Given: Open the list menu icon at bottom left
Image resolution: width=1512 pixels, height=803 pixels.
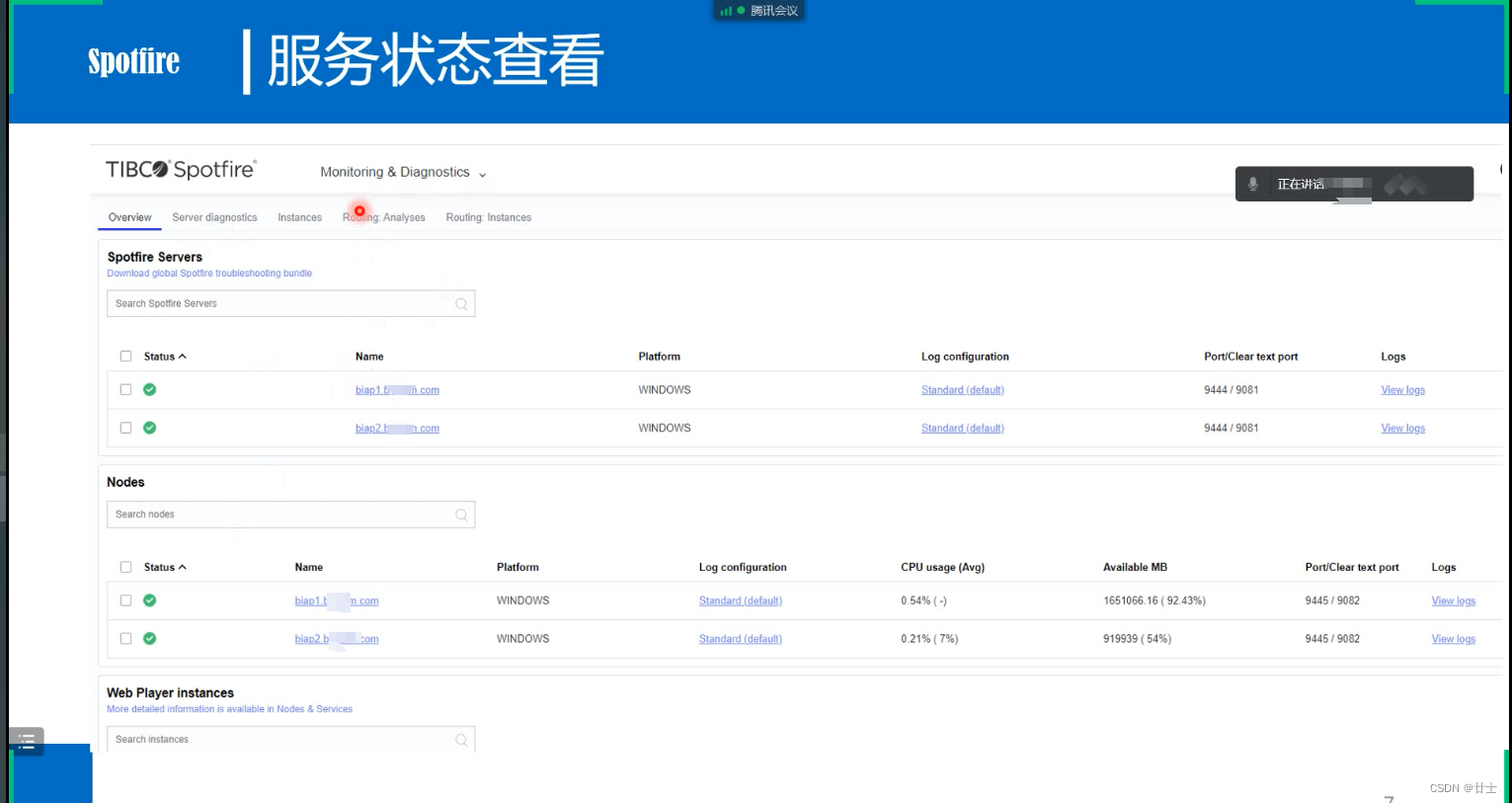Looking at the screenshot, I should point(27,741).
